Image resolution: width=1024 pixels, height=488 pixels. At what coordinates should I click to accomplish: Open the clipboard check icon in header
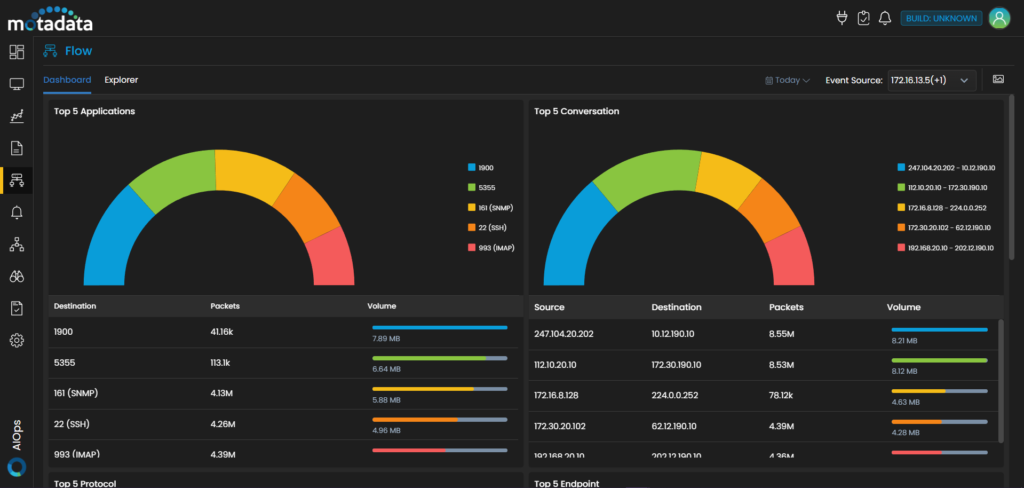[863, 18]
